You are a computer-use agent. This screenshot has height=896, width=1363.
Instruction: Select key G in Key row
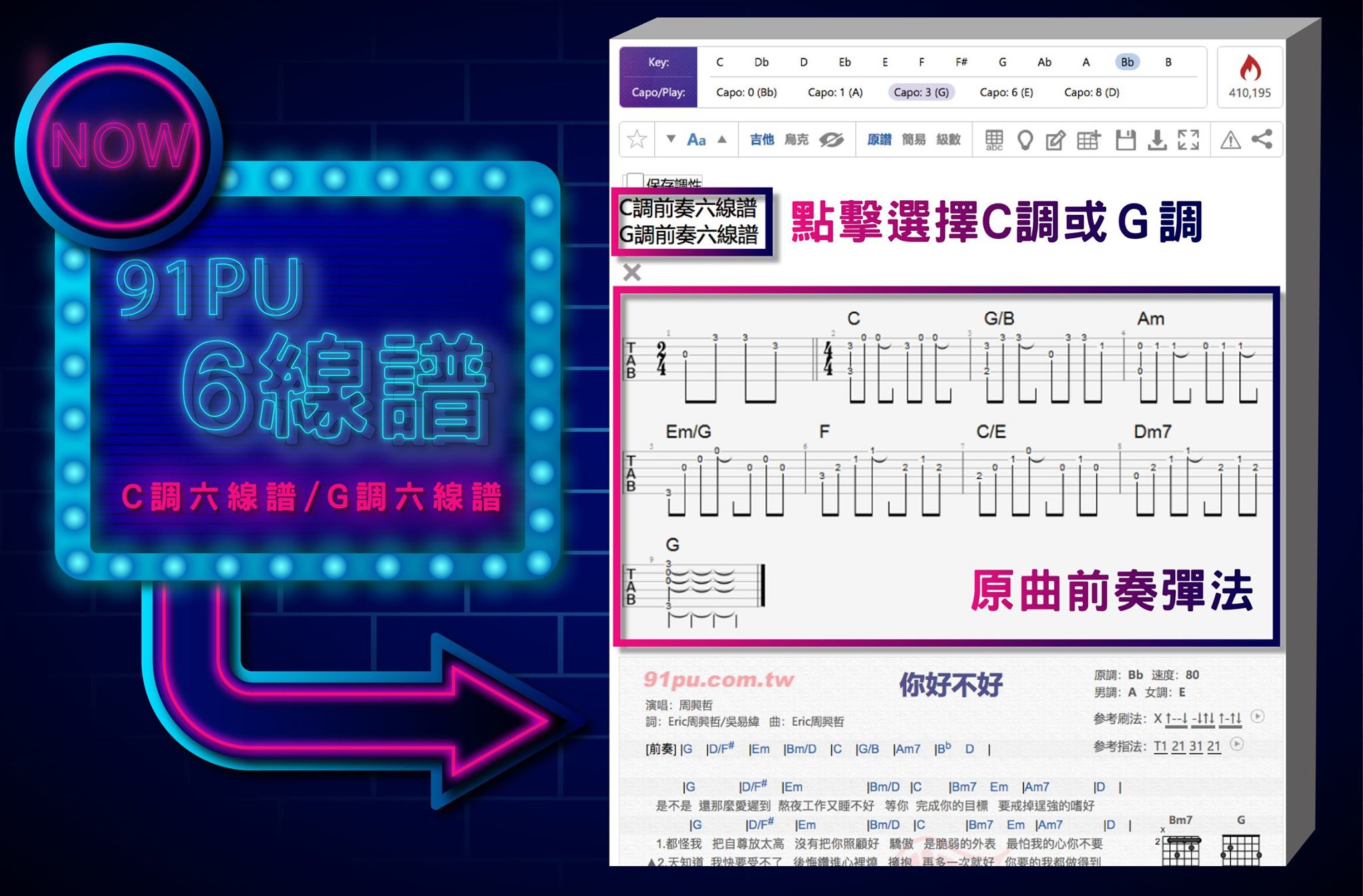click(x=1002, y=62)
